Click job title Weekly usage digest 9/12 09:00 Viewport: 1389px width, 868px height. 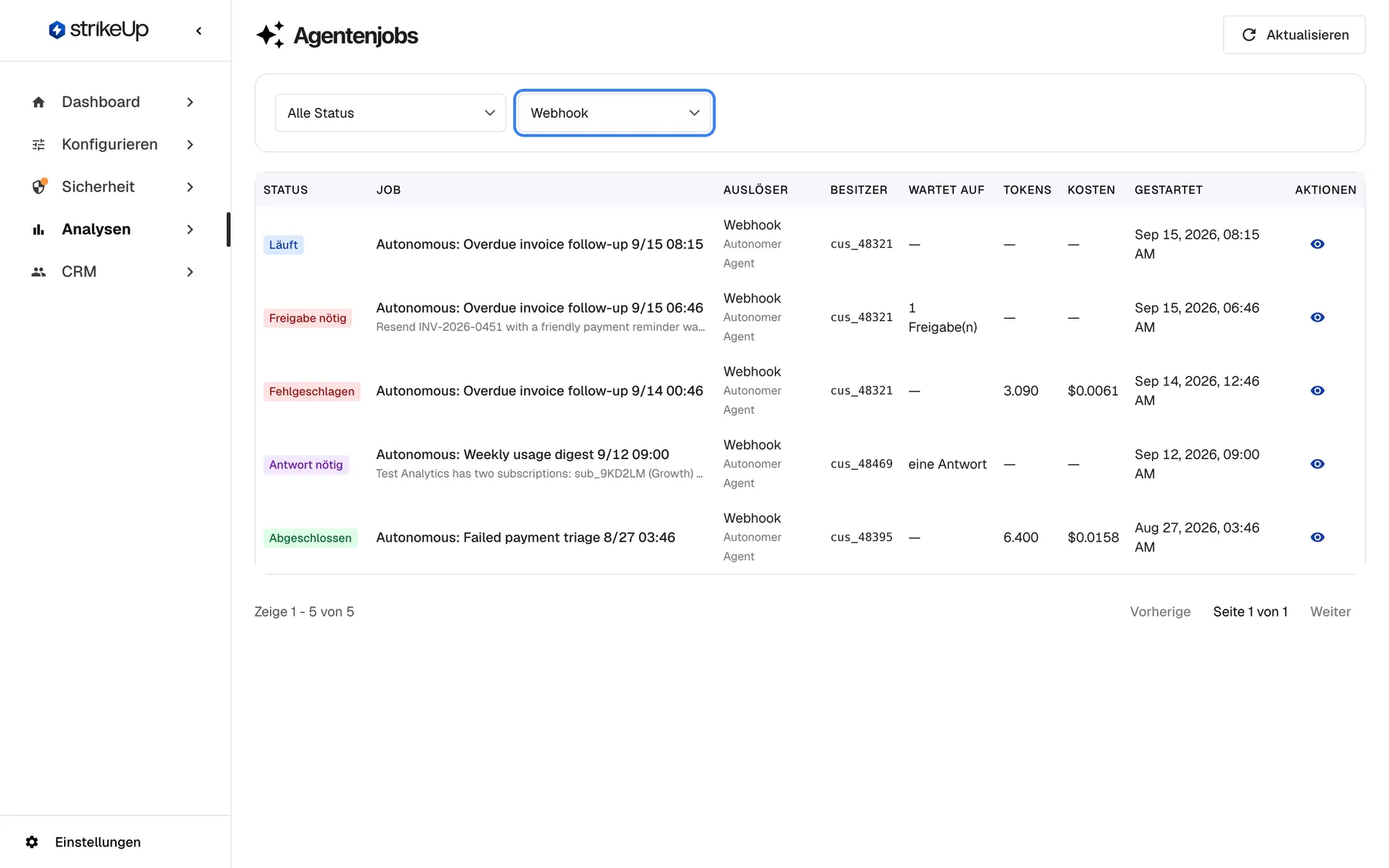point(522,454)
